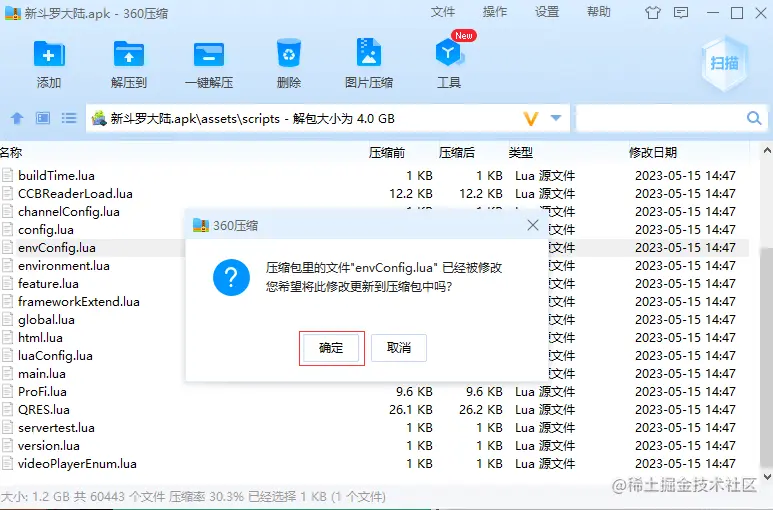Click the file icon of buildTime.lua
This screenshot has height=510, width=773.
point(7,175)
